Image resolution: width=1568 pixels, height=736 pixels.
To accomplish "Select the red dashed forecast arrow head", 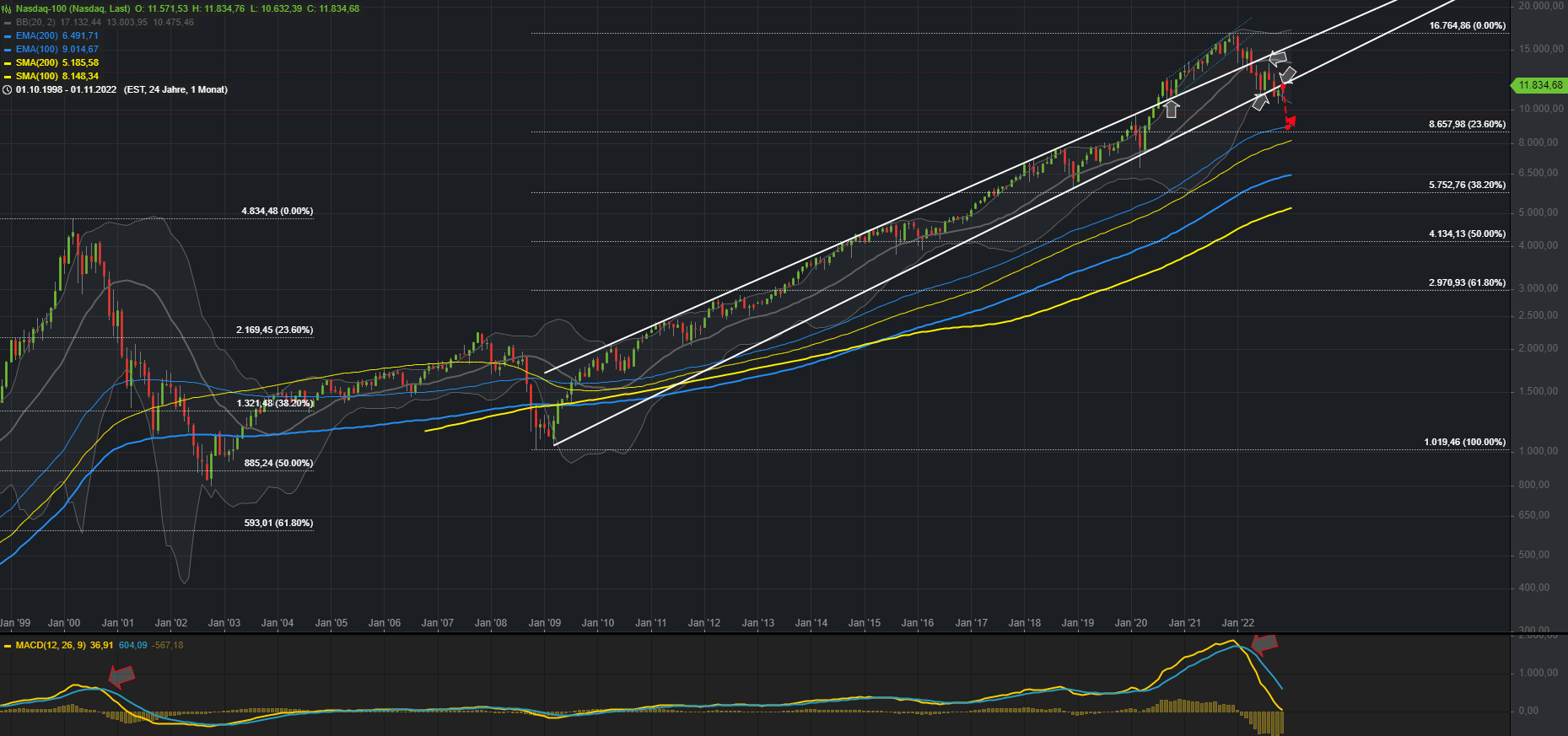I will [x=1290, y=122].
